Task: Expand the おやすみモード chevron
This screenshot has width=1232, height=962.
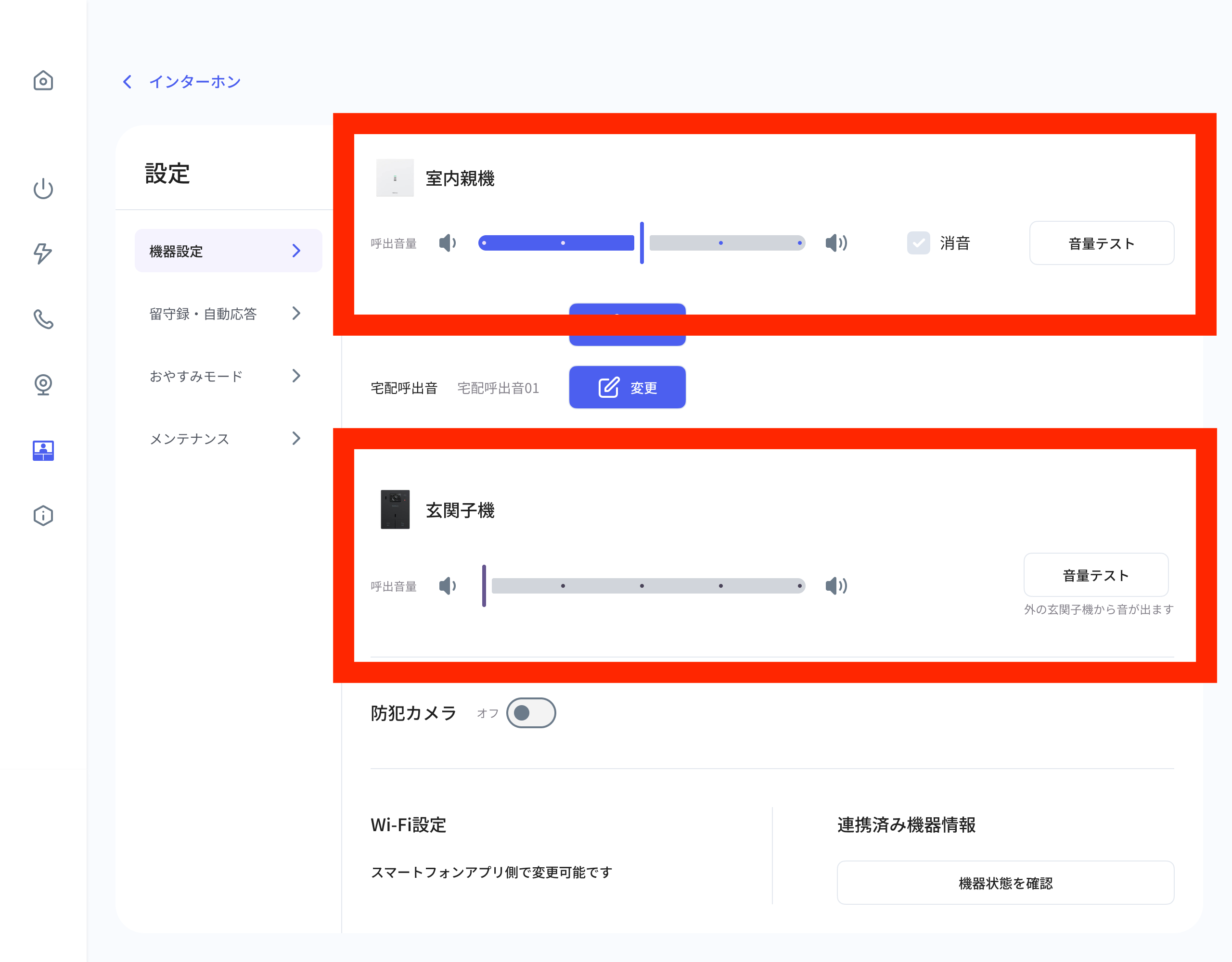Action: 296,376
